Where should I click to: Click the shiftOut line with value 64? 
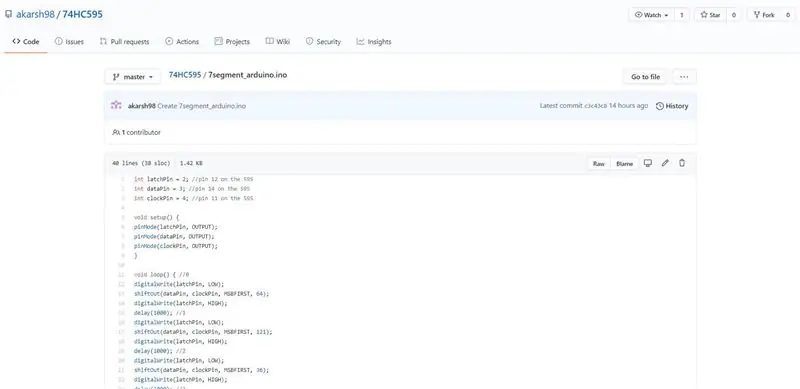pyautogui.click(x=201, y=294)
